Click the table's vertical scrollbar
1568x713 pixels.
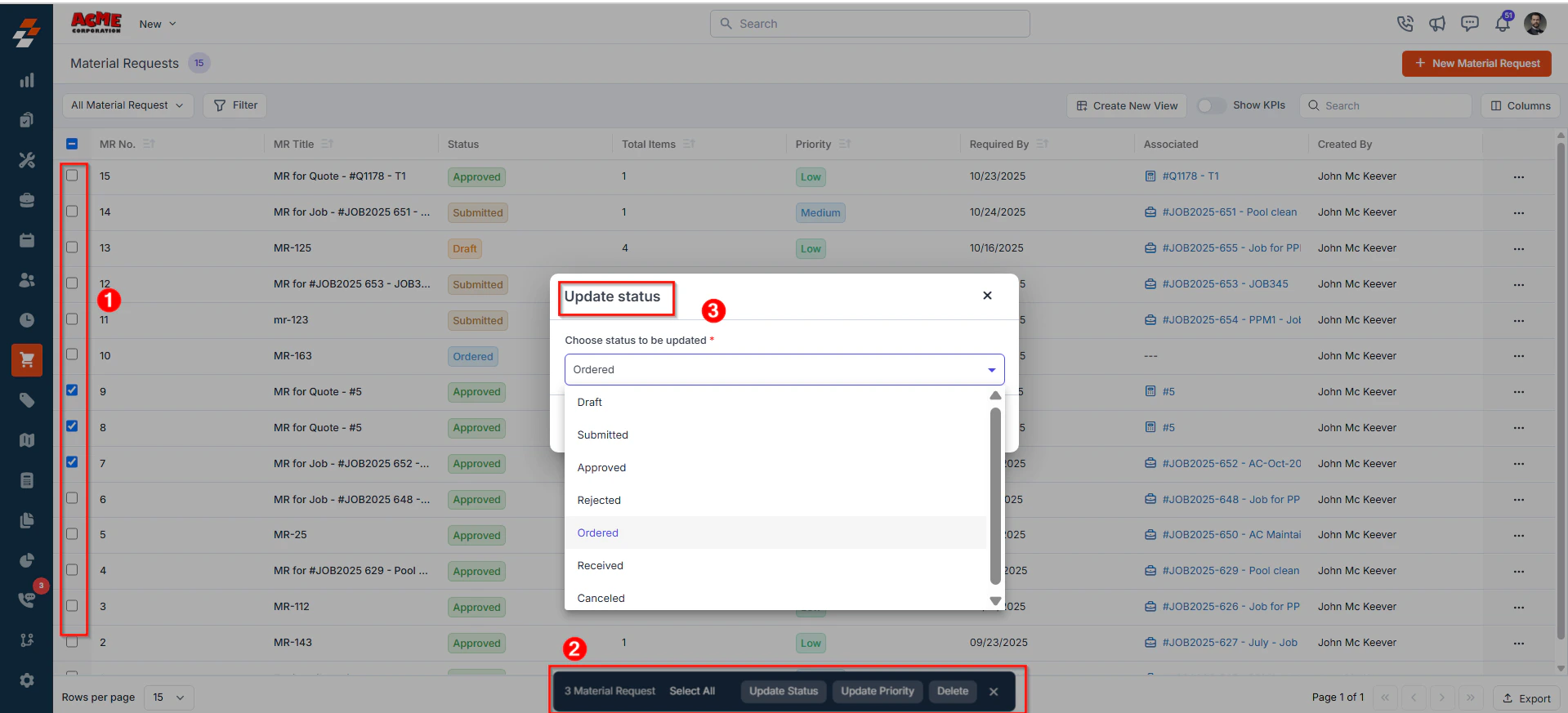tap(1561, 392)
